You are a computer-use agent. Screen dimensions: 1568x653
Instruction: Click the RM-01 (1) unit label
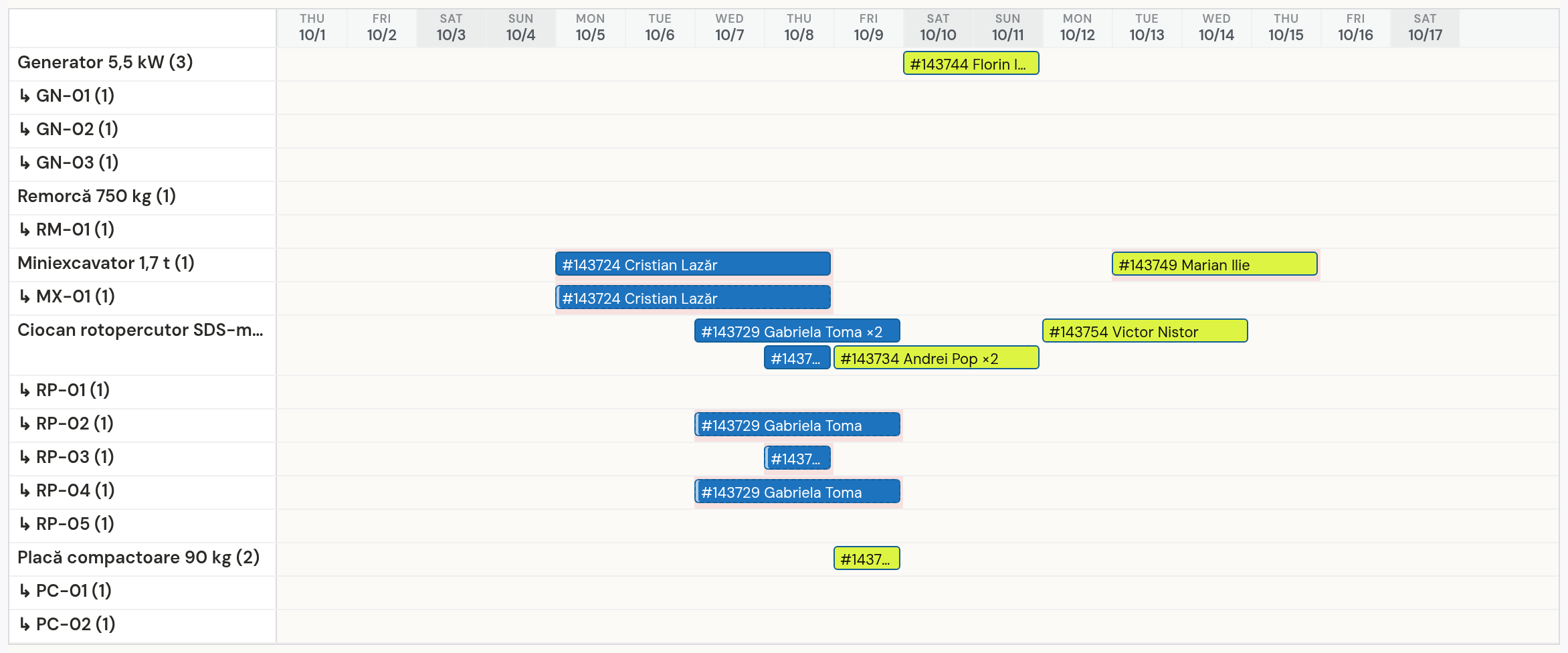click(67, 230)
